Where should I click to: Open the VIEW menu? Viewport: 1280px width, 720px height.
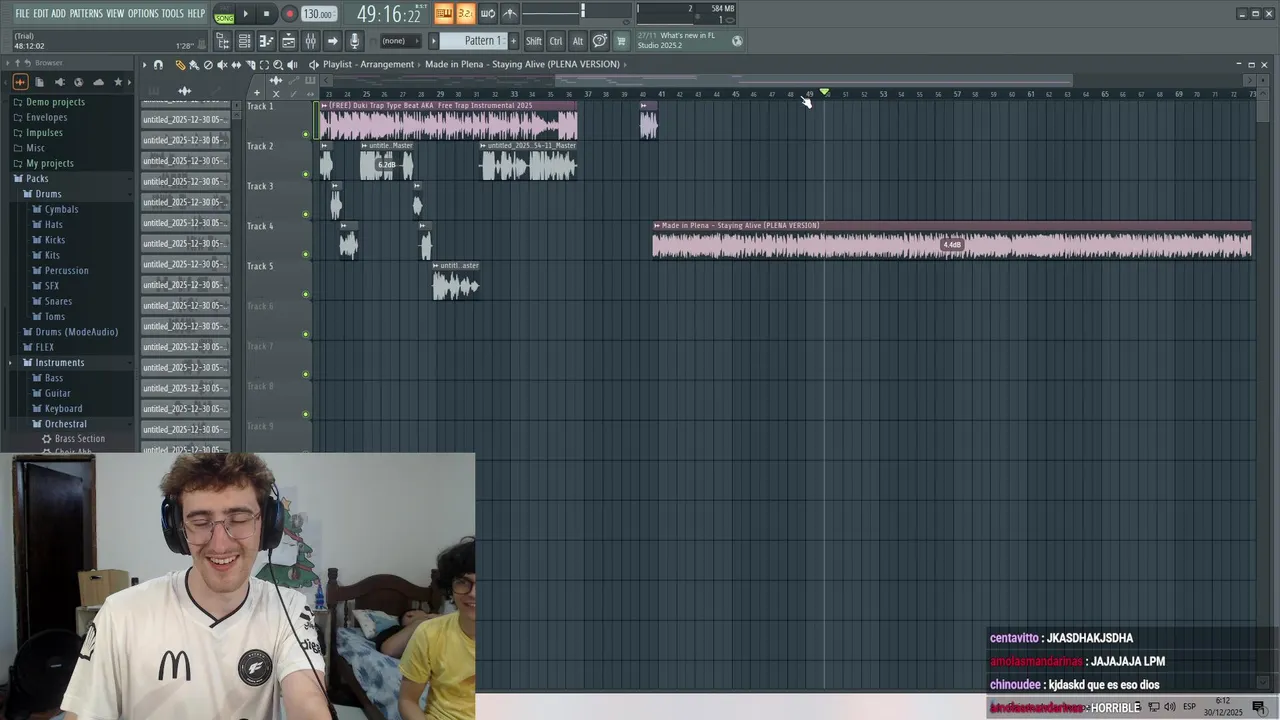[x=115, y=13]
